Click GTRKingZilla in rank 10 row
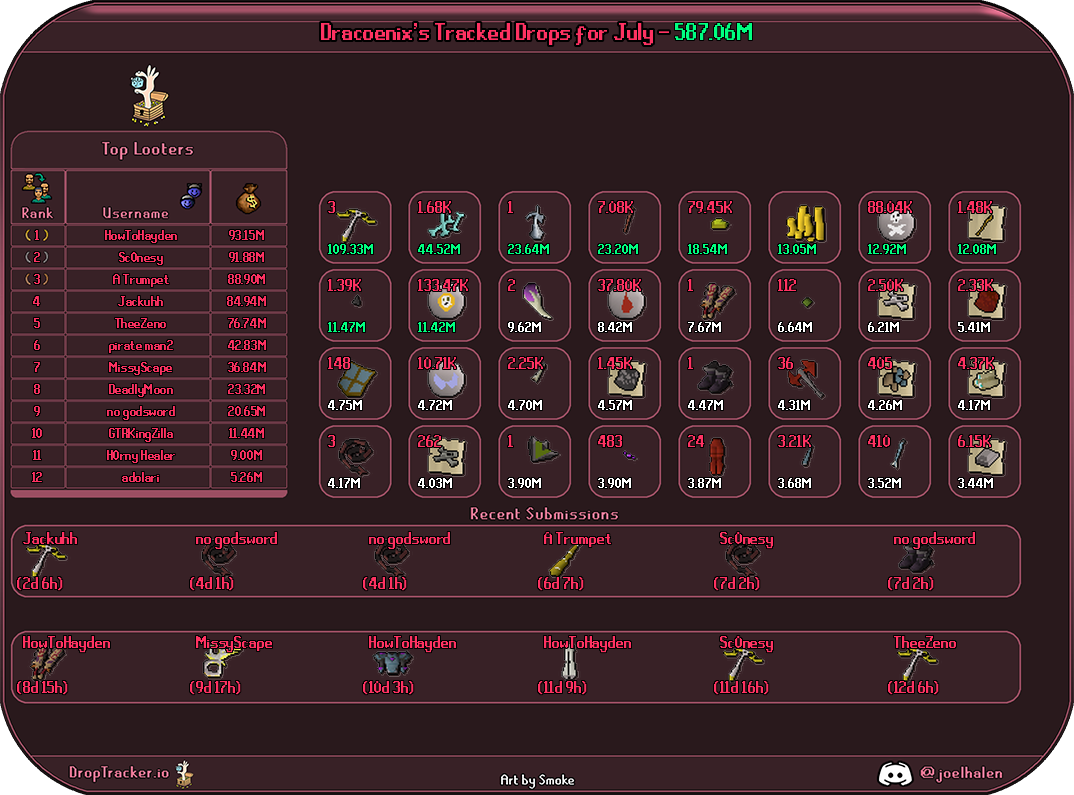The image size is (1074, 795). (140, 433)
